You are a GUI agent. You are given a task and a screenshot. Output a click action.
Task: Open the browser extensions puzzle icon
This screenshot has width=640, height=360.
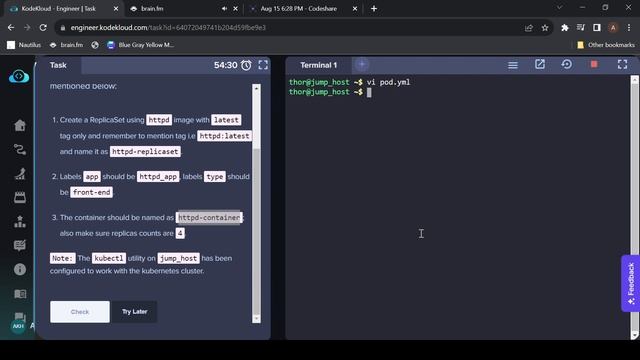565,28
